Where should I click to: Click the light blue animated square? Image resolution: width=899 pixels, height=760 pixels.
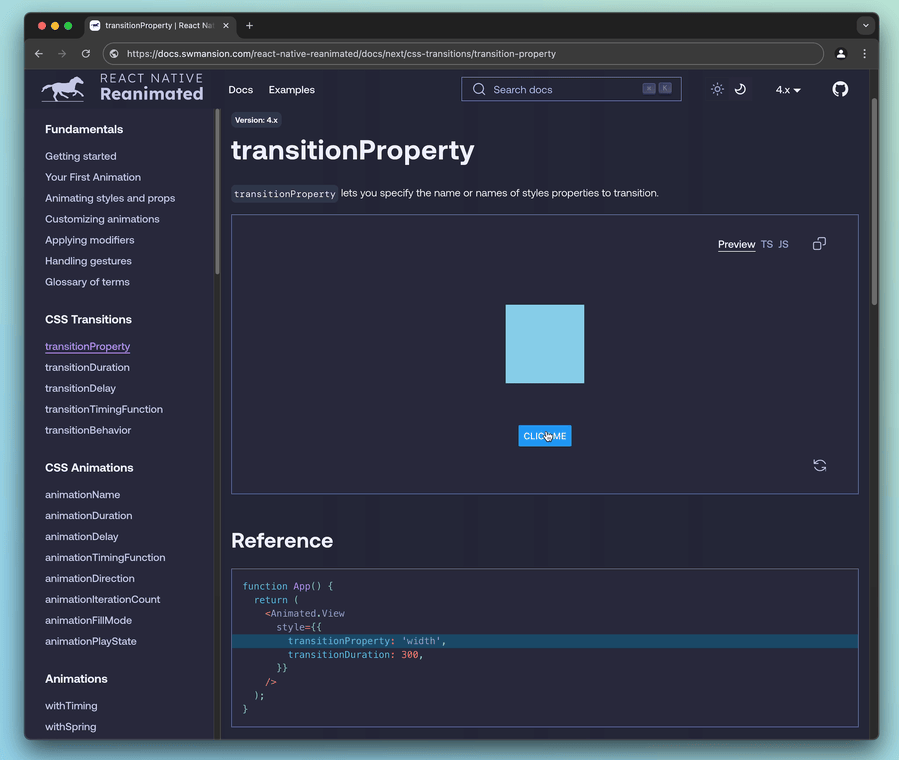[545, 344]
